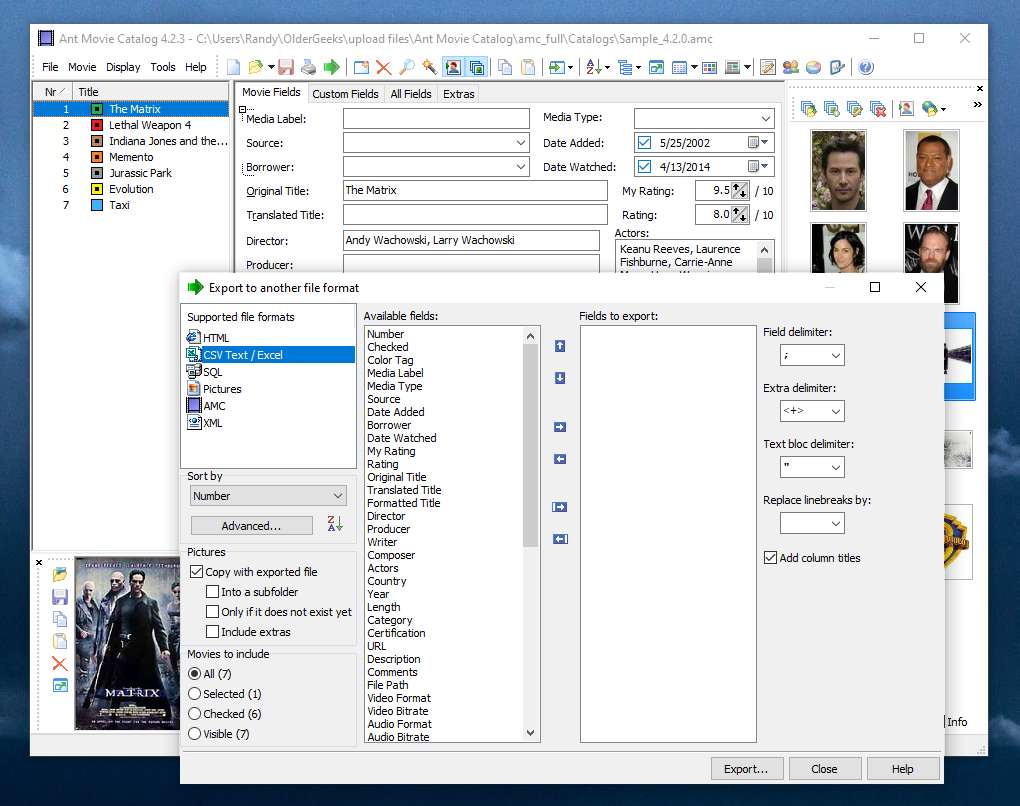Click the blue move-down arrow beside Available fields
1020x806 pixels.
(560, 378)
